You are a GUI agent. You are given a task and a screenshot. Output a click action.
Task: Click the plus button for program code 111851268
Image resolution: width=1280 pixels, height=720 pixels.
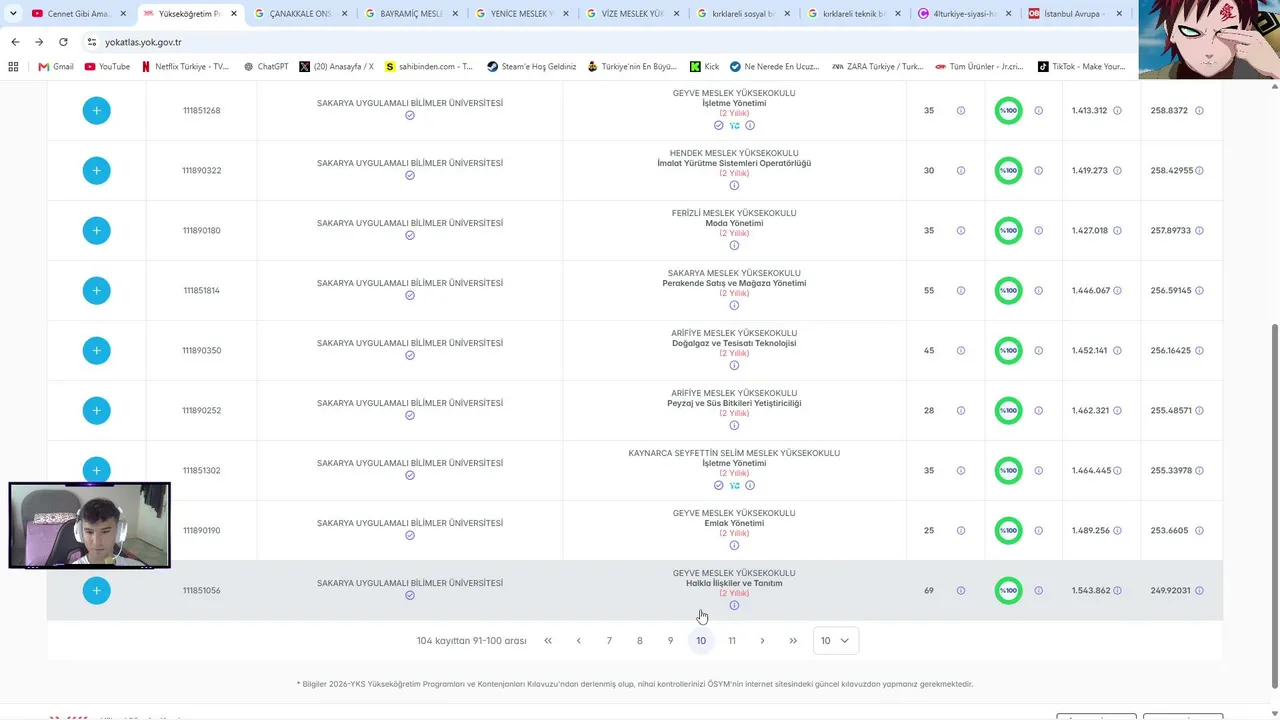96,110
